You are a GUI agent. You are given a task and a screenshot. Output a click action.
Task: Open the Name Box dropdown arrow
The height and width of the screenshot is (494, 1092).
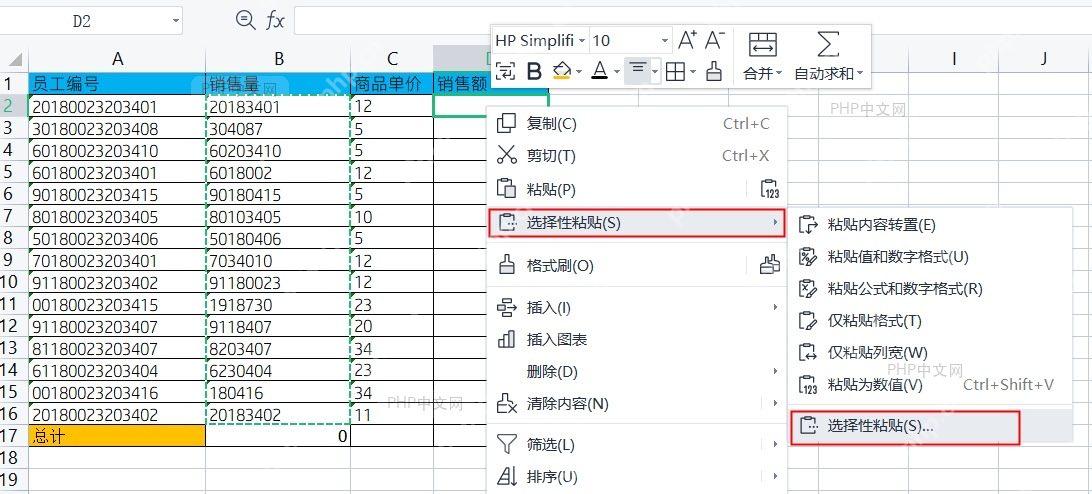[x=176, y=22]
